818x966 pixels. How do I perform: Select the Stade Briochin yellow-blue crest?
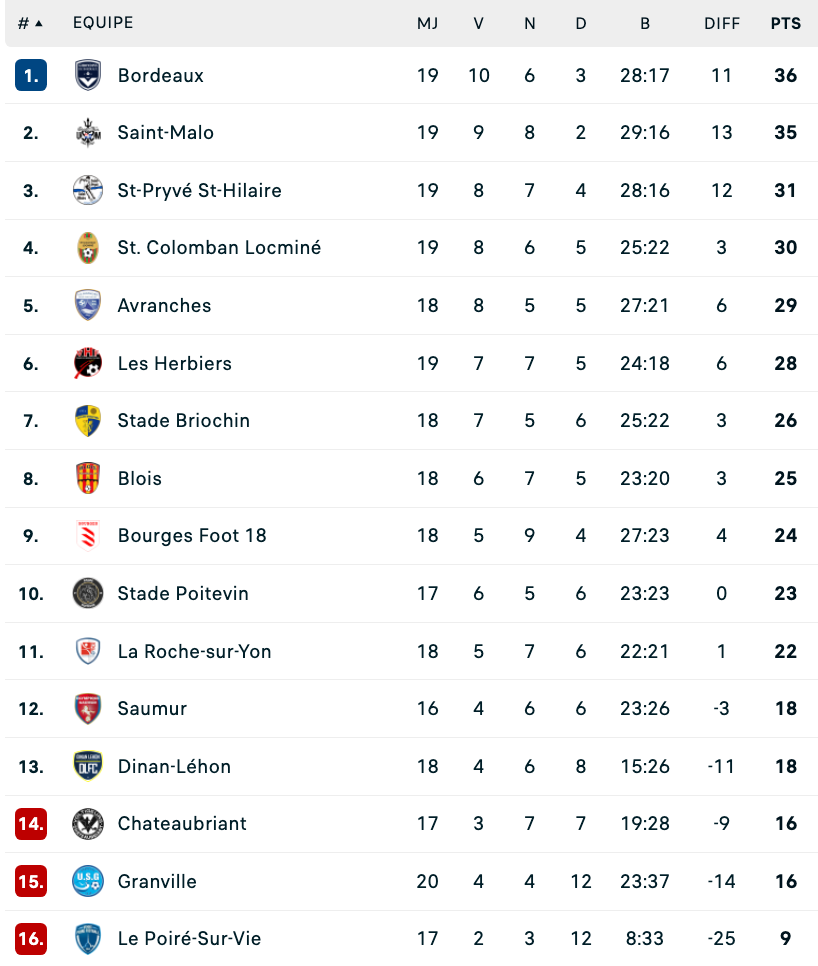87,420
